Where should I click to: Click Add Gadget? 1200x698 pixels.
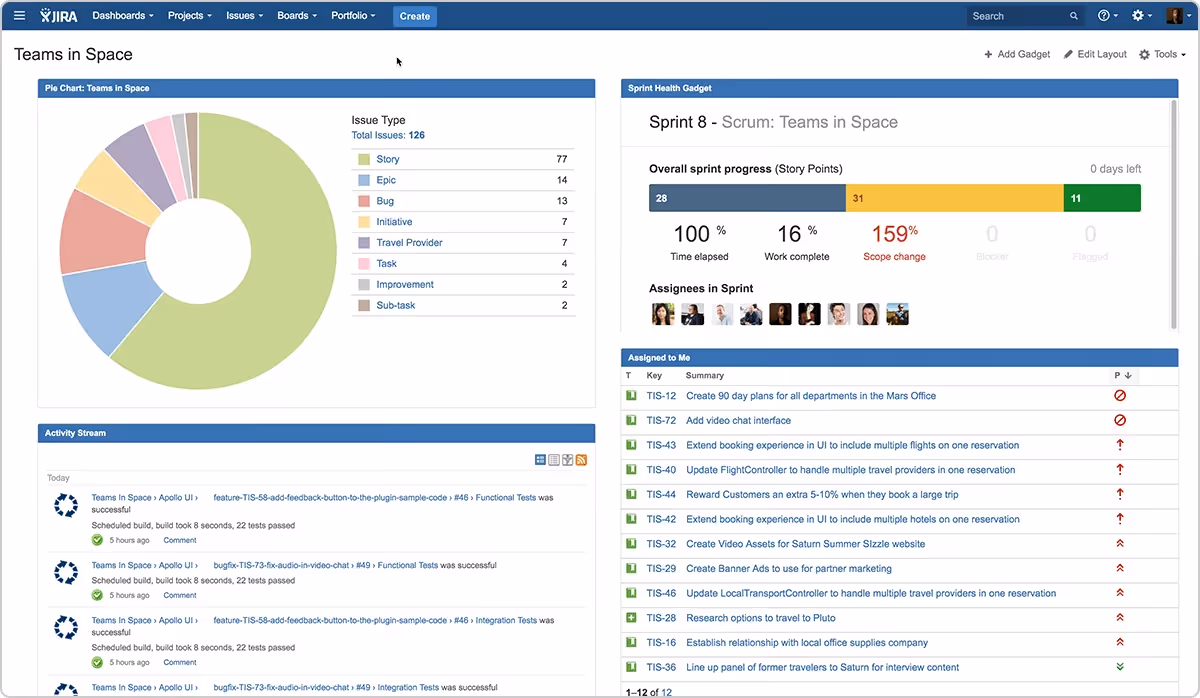(1017, 54)
